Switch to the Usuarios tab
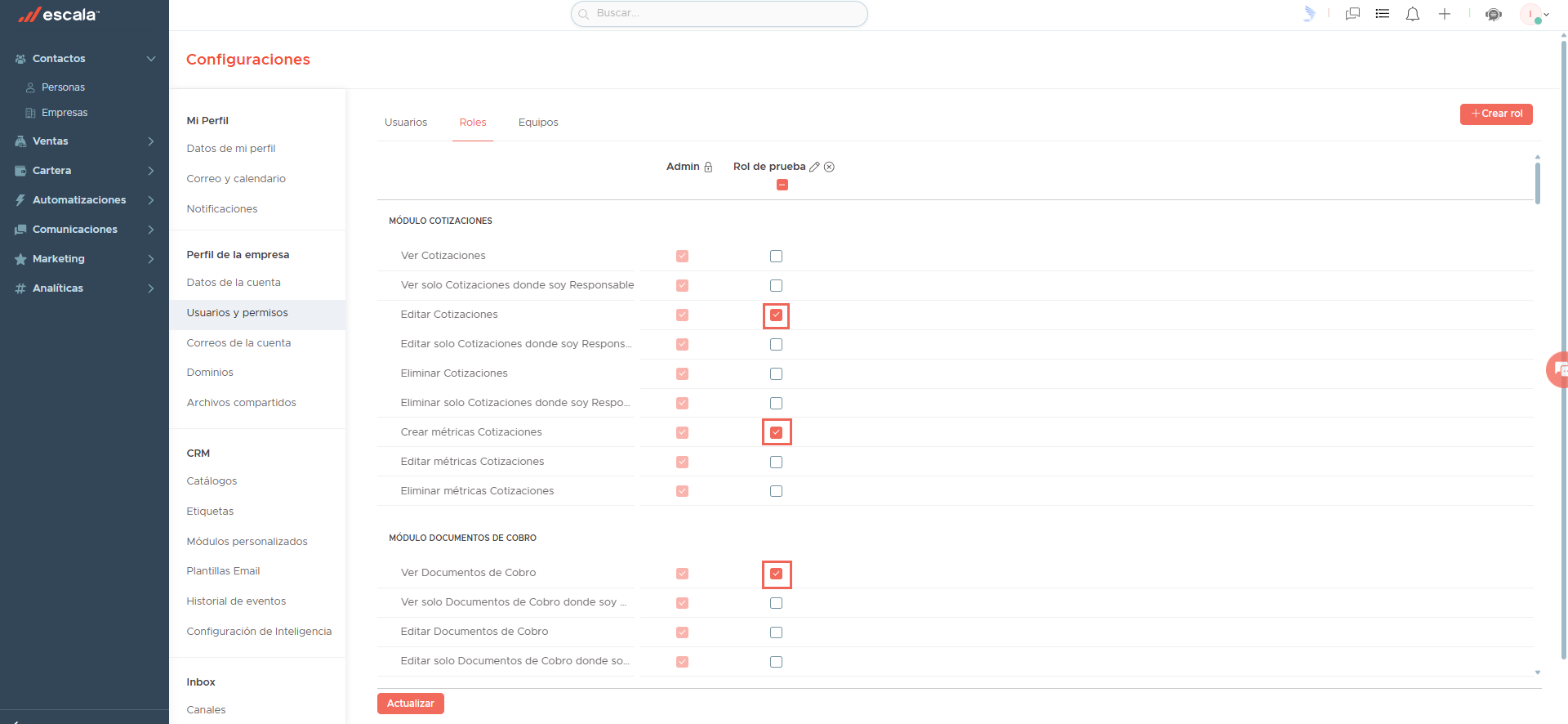This screenshot has width=1568, height=724. (x=406, y=123)
